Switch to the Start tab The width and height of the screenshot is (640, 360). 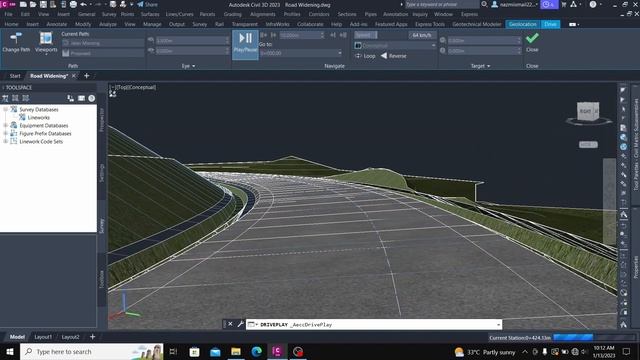coord(15,76)
